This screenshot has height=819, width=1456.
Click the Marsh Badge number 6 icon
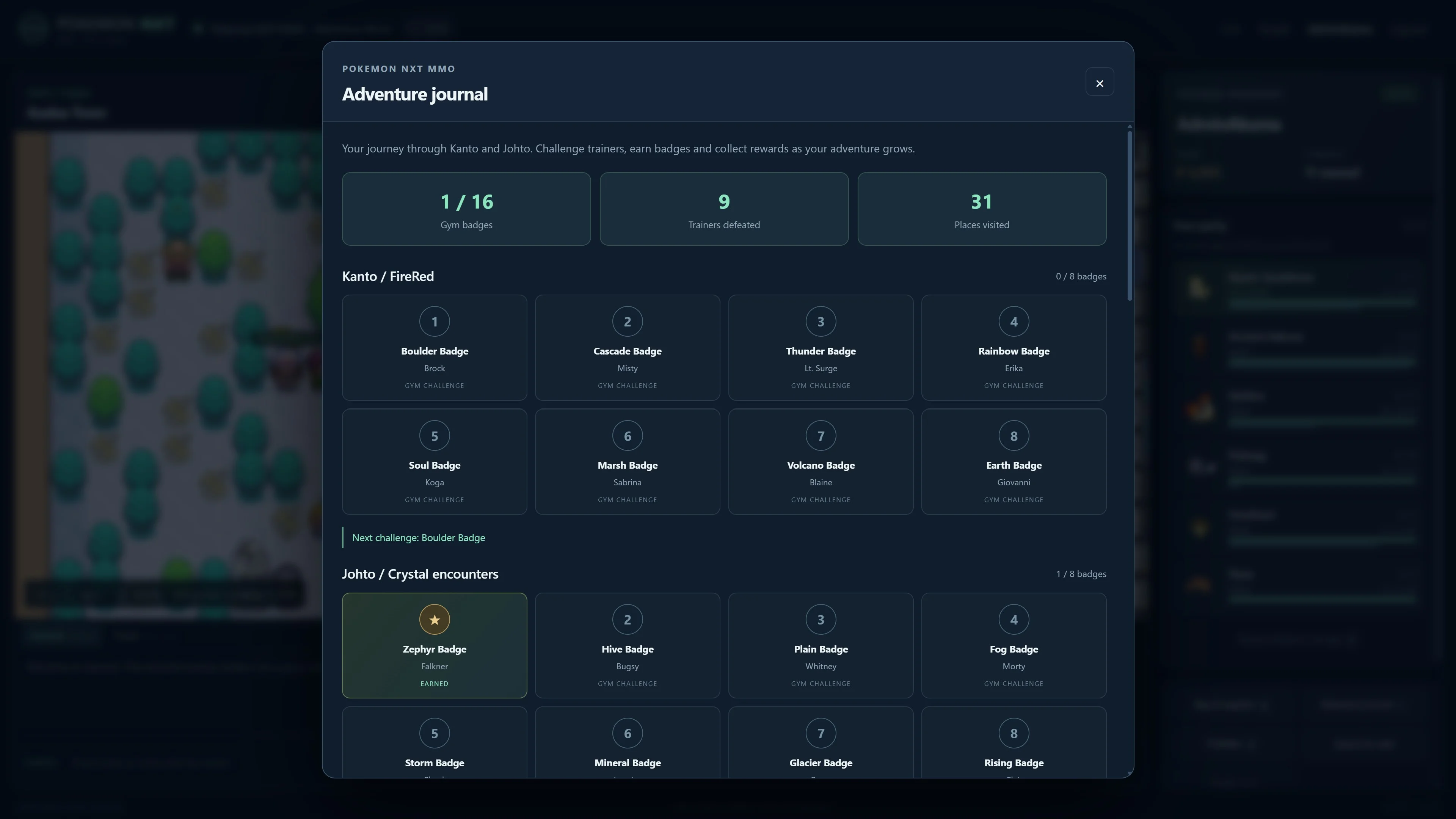pos(628,436)
